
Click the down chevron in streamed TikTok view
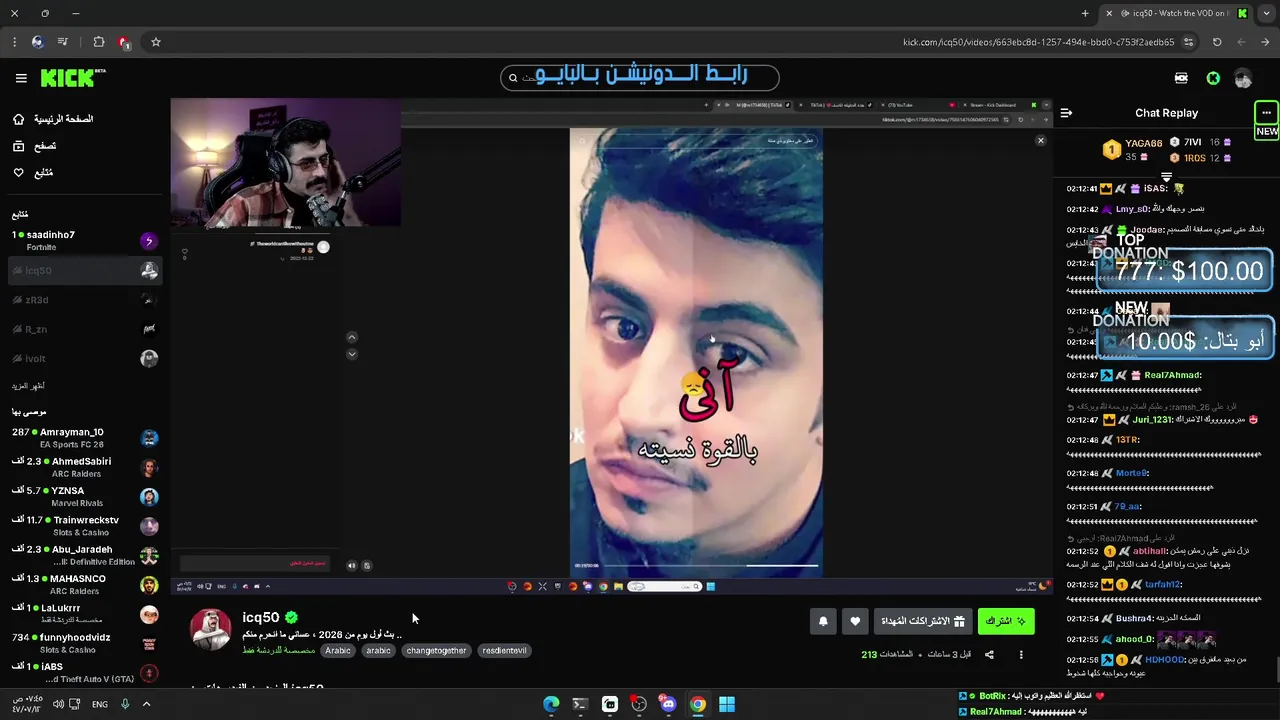click(x=351, y=354)
